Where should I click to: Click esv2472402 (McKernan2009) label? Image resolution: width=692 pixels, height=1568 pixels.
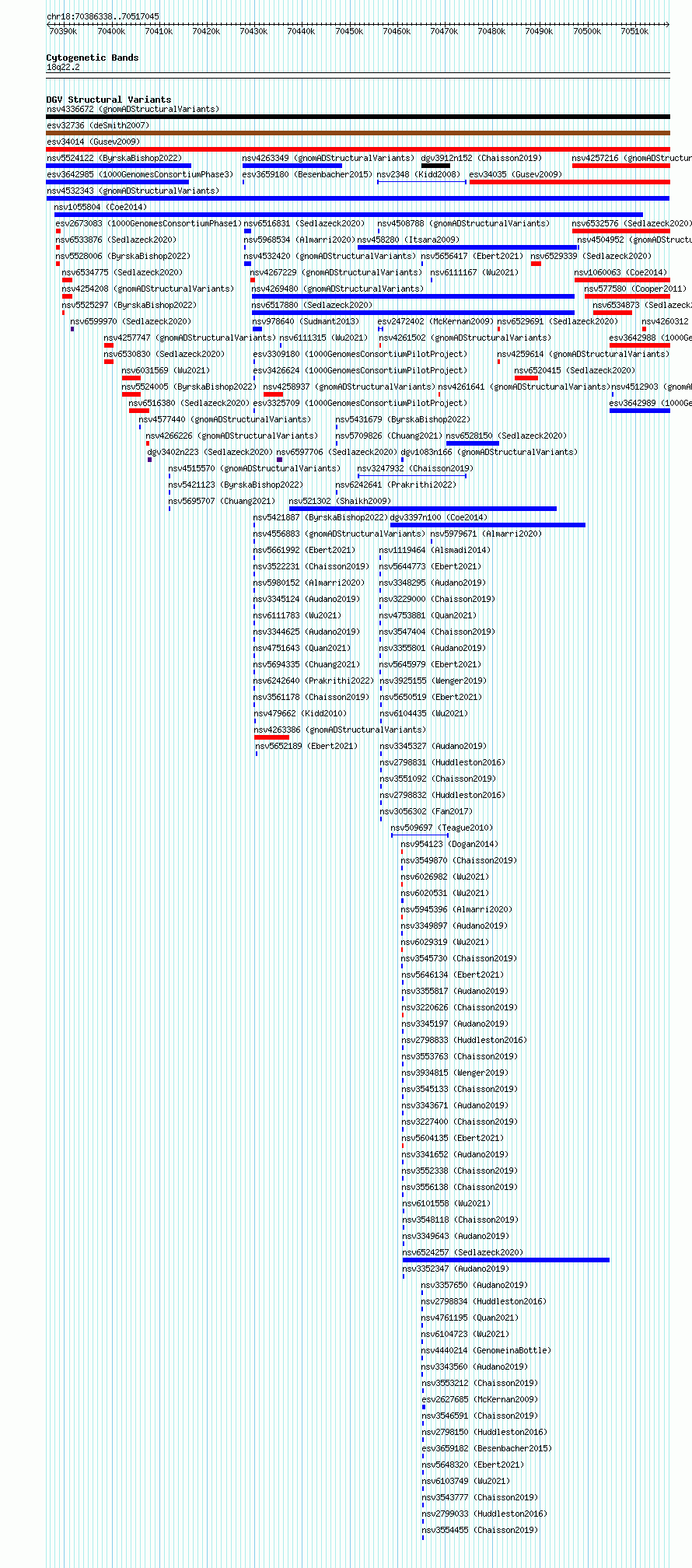435,321
